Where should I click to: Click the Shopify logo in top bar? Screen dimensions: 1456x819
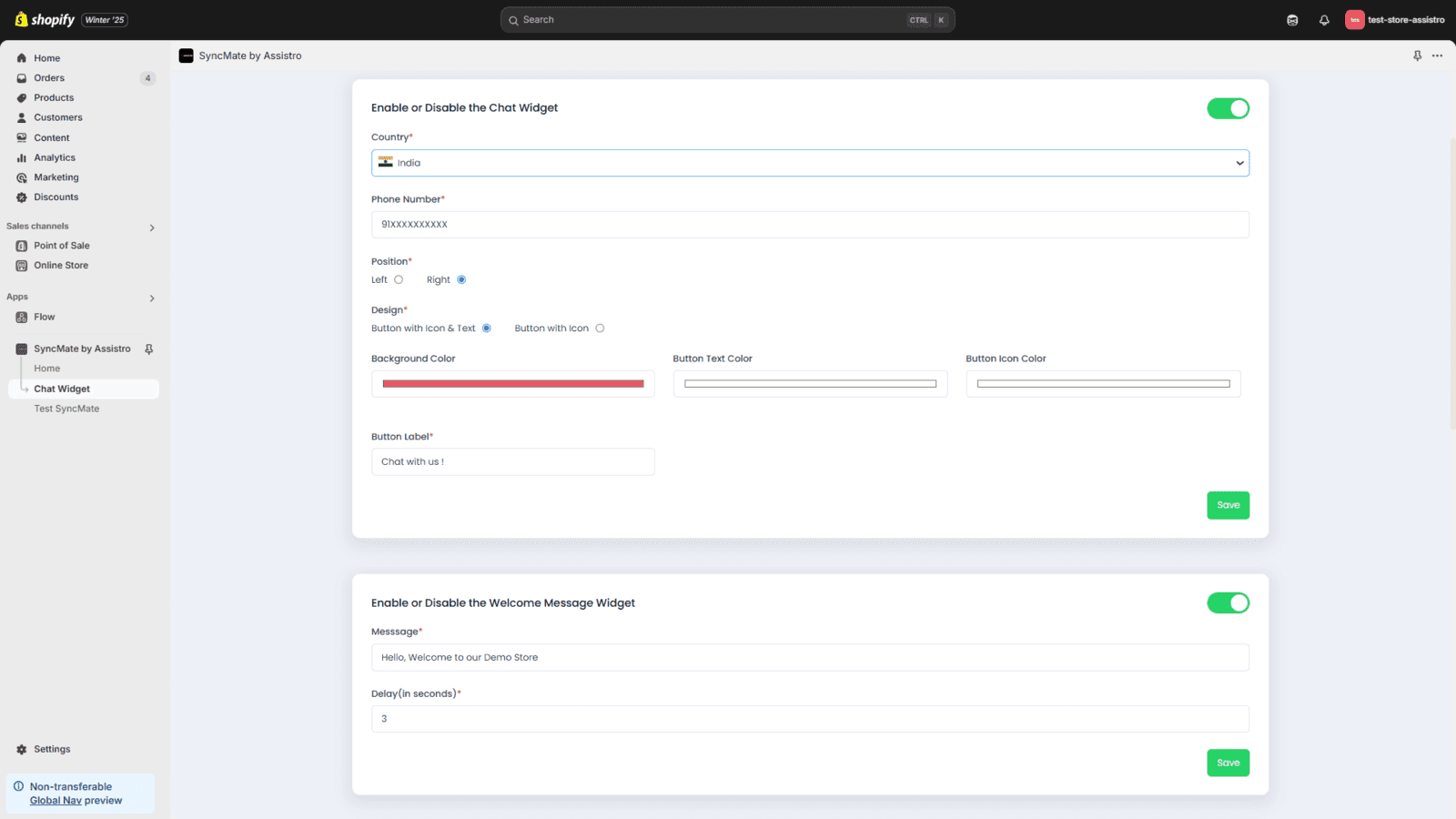point(45,20)
